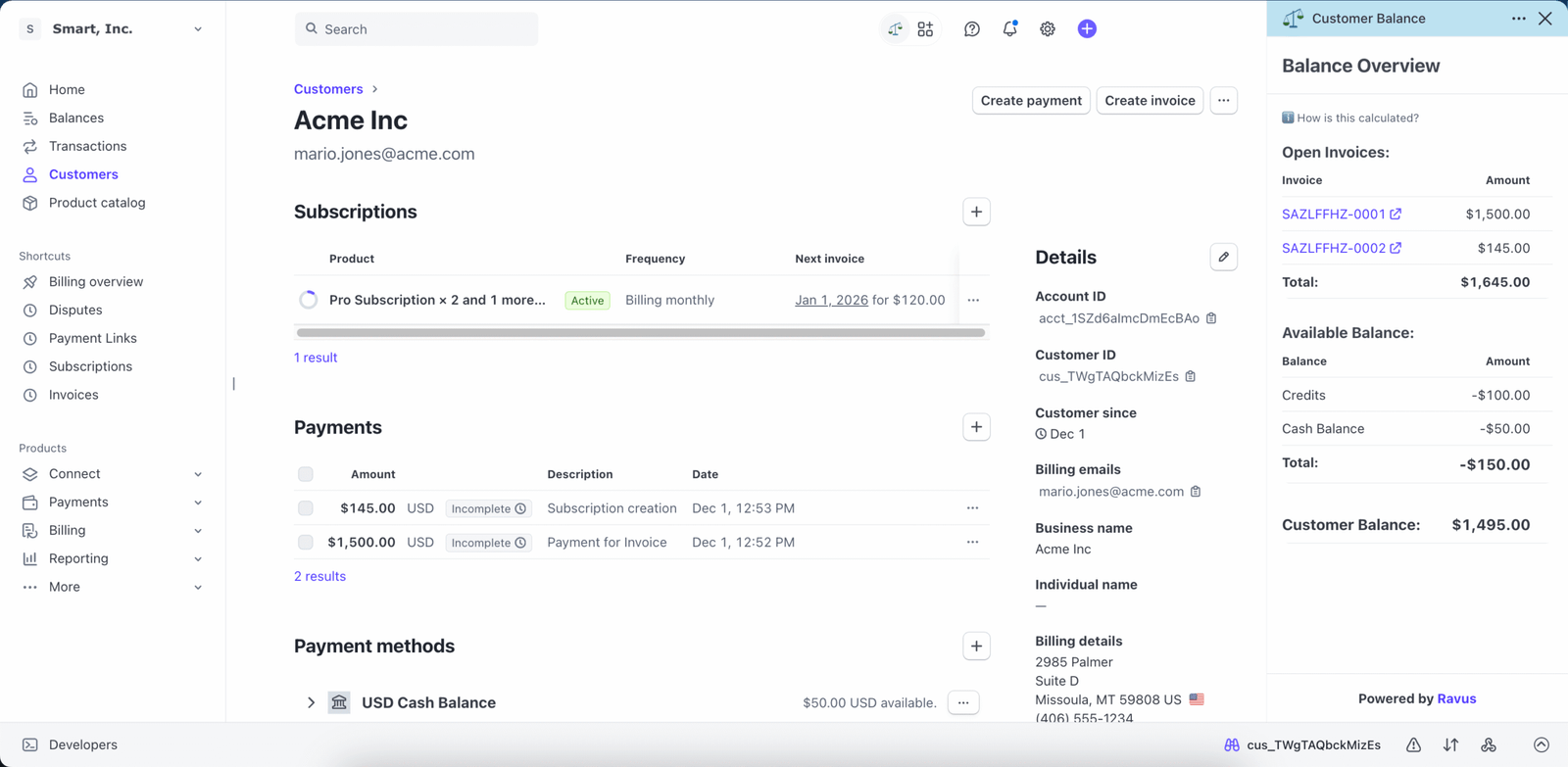
Task: Copy the Account ID to clipboard
Action: [1211, 318]
